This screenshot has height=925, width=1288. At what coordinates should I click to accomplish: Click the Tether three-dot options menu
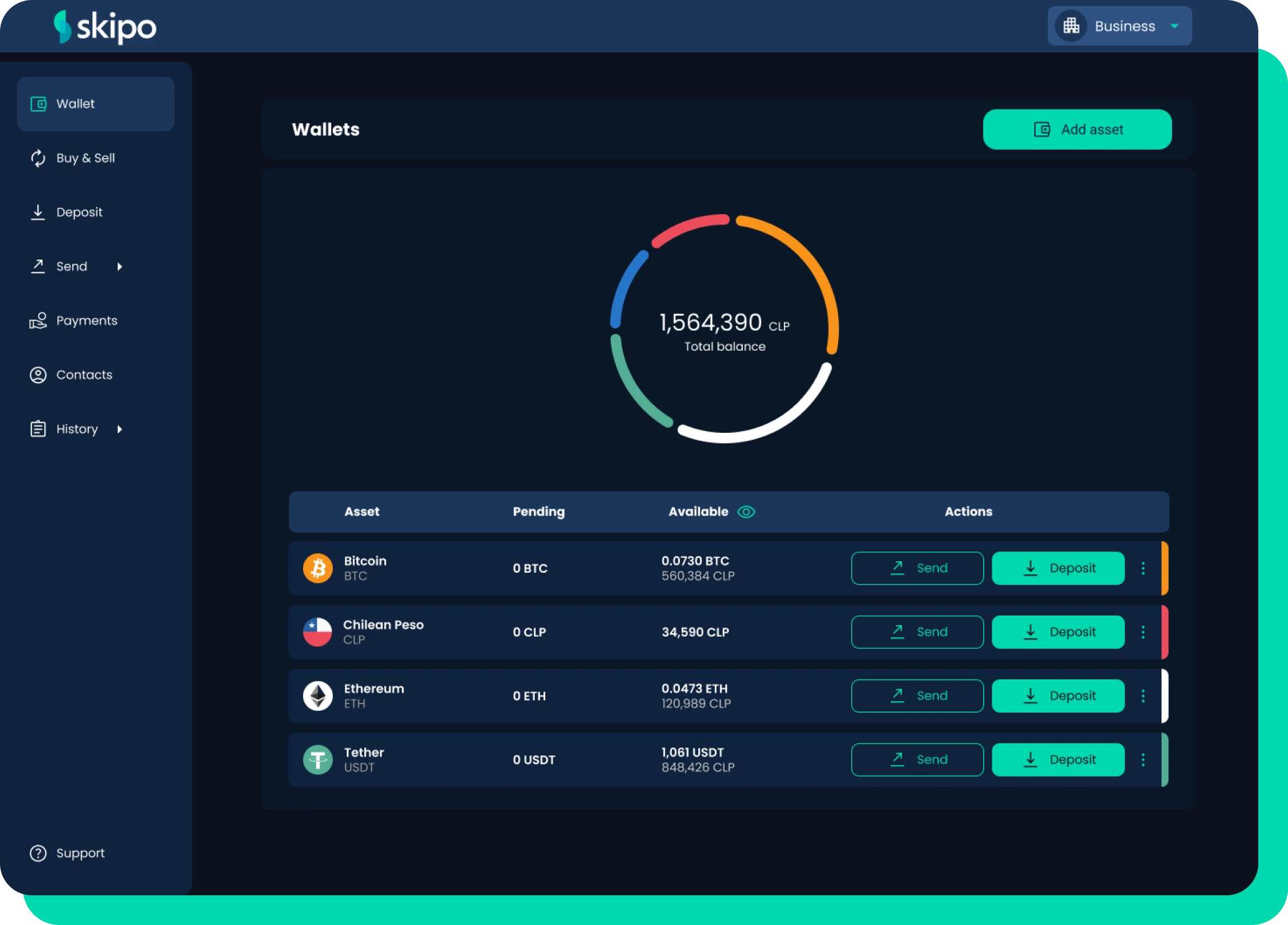[x=1143, y=759]
